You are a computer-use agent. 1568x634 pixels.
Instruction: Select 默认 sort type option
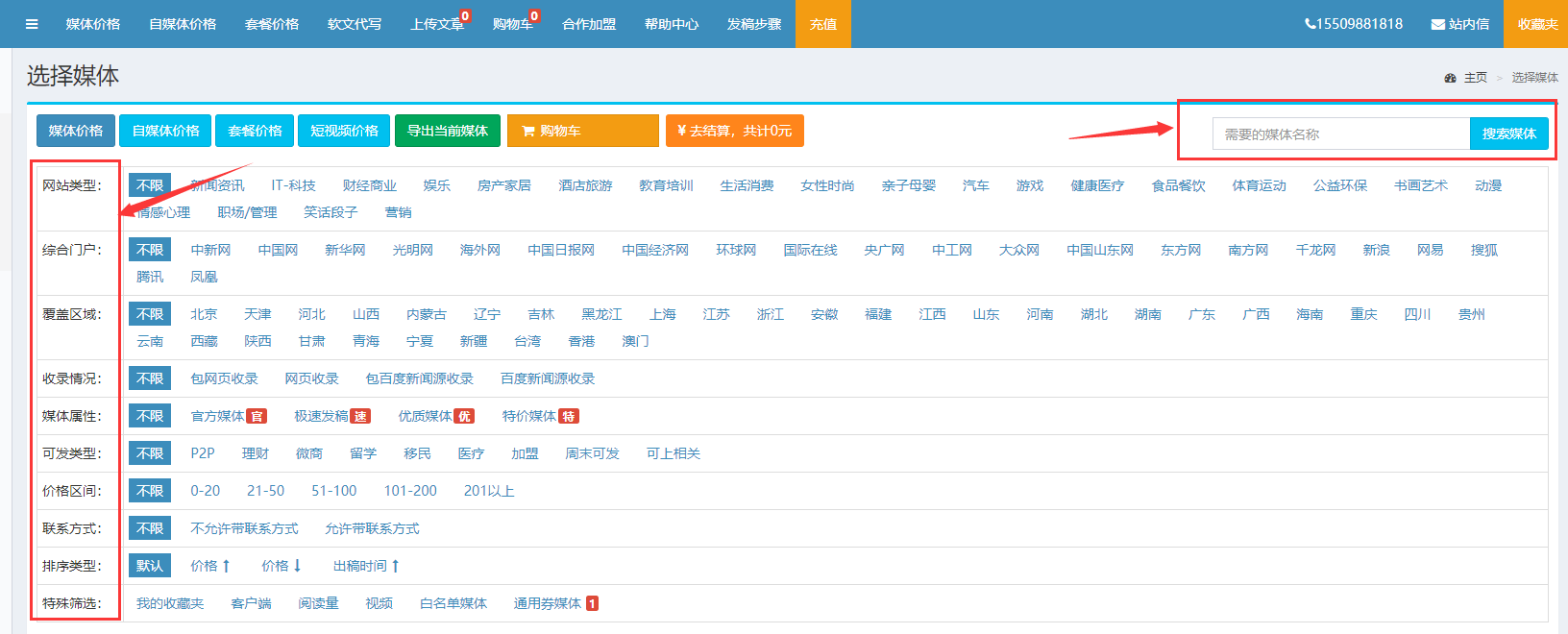coord(150,566)
